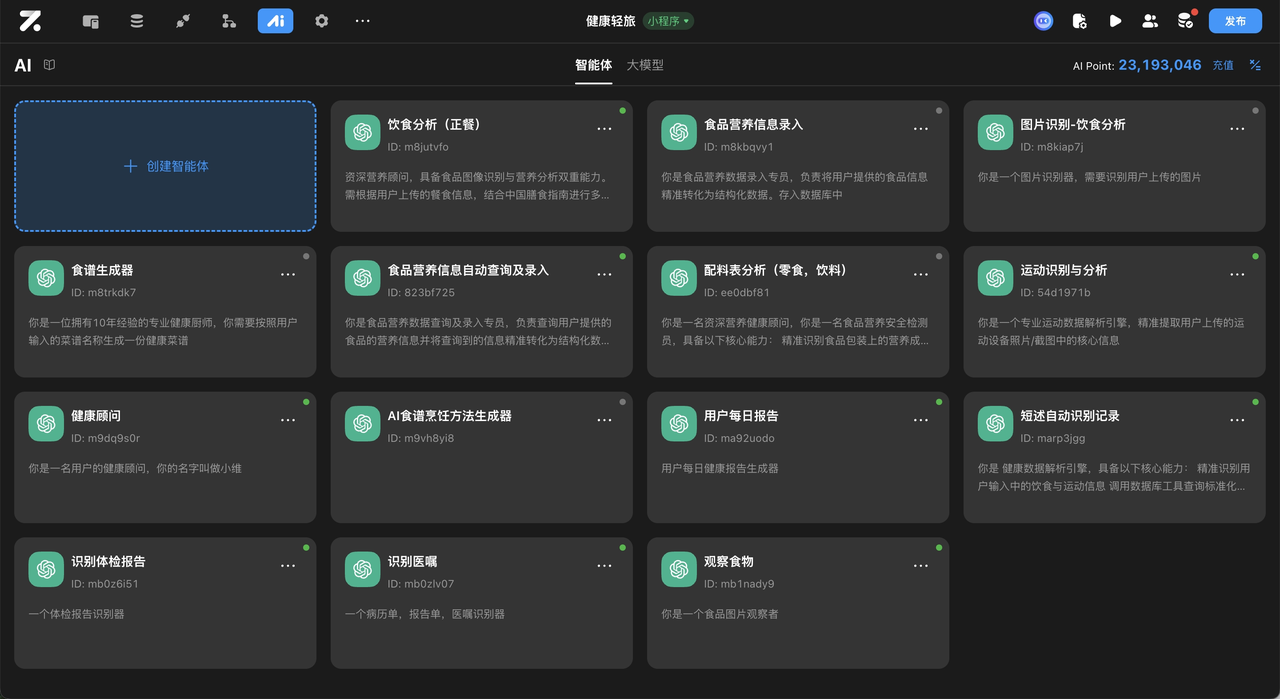
Task: Open the AI食谱烹饪方法生成器 card title
Action: [450, 416]
